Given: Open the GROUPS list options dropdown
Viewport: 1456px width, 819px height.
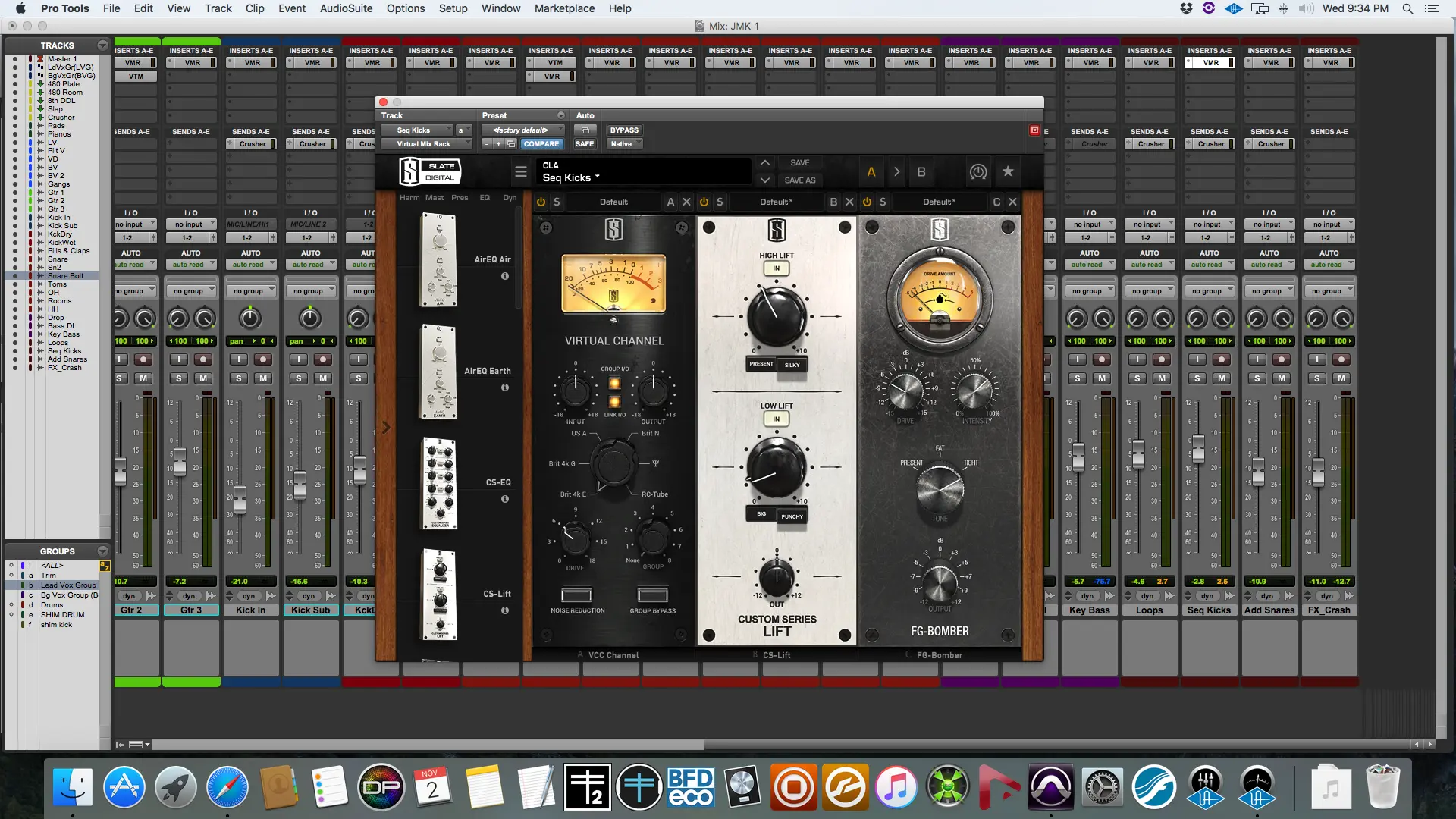Looking at the screenshot, I should pos(102,551).
